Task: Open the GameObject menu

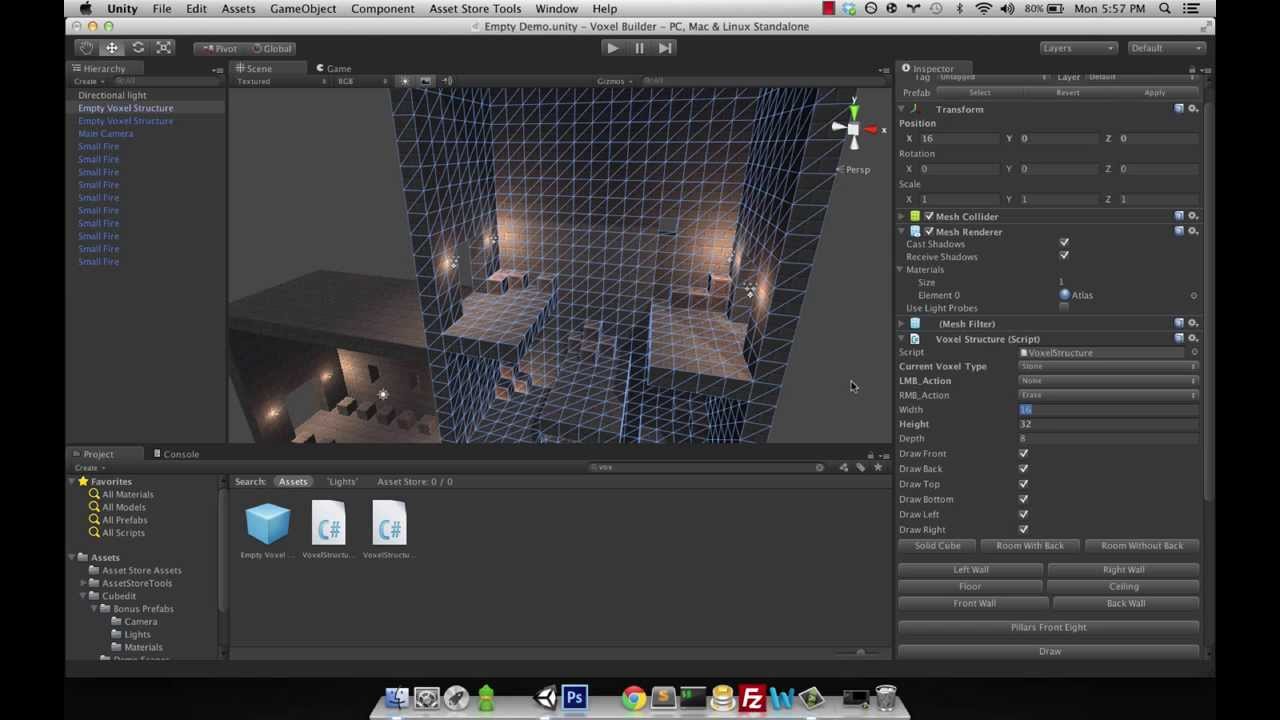Action: pos(303,9)
